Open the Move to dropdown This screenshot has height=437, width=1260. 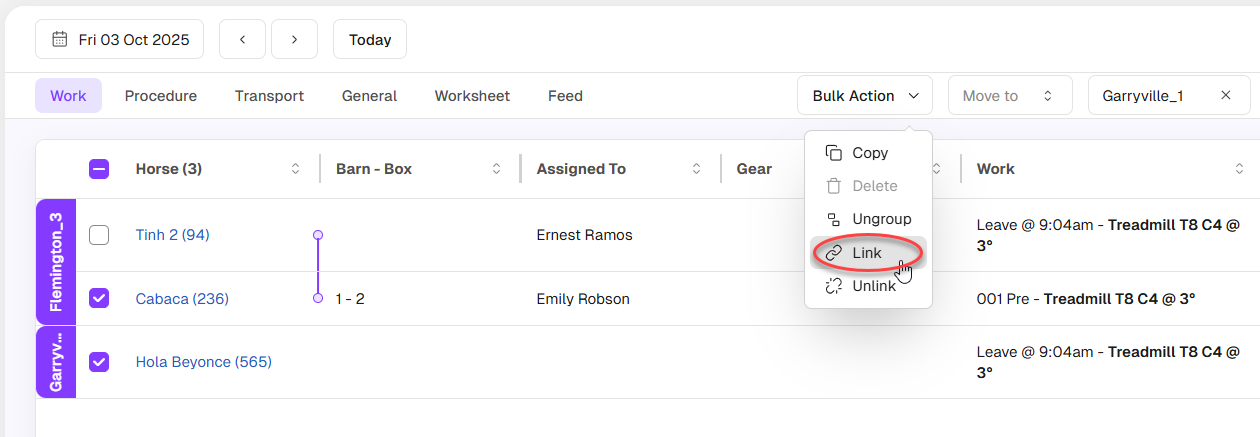pyautogui.click(x=1009, y=96)
